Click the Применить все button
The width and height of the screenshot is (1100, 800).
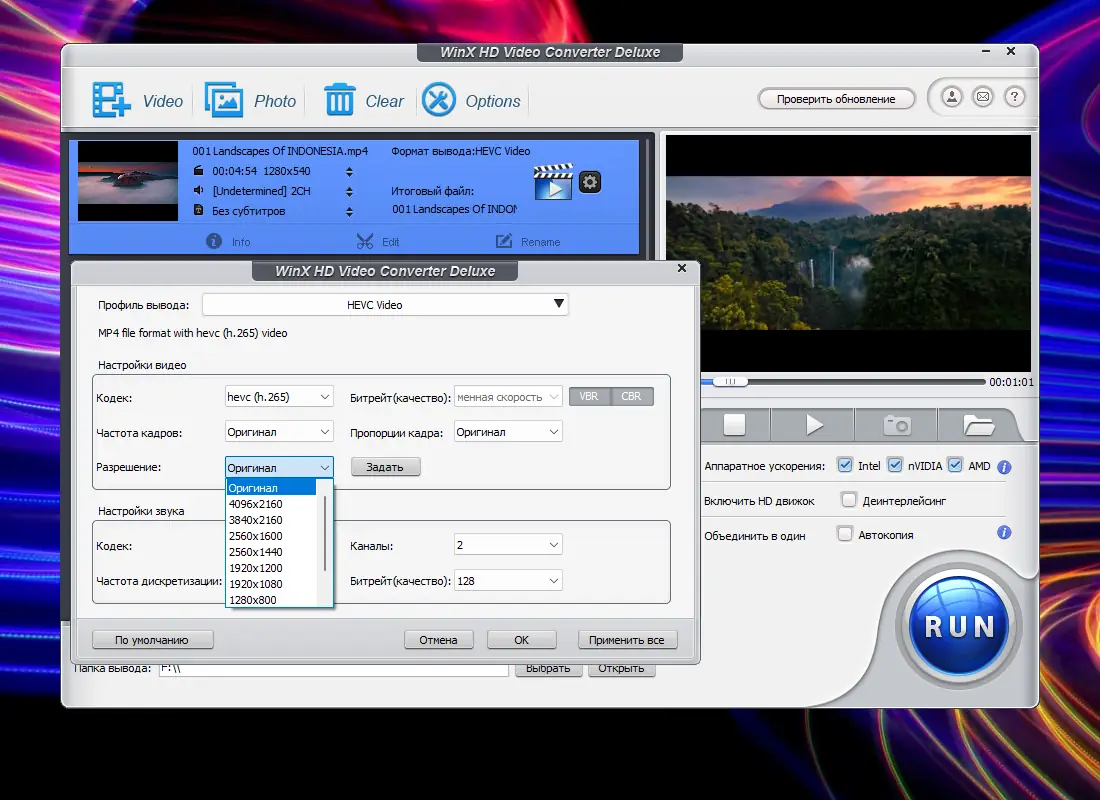pos(627,640)
